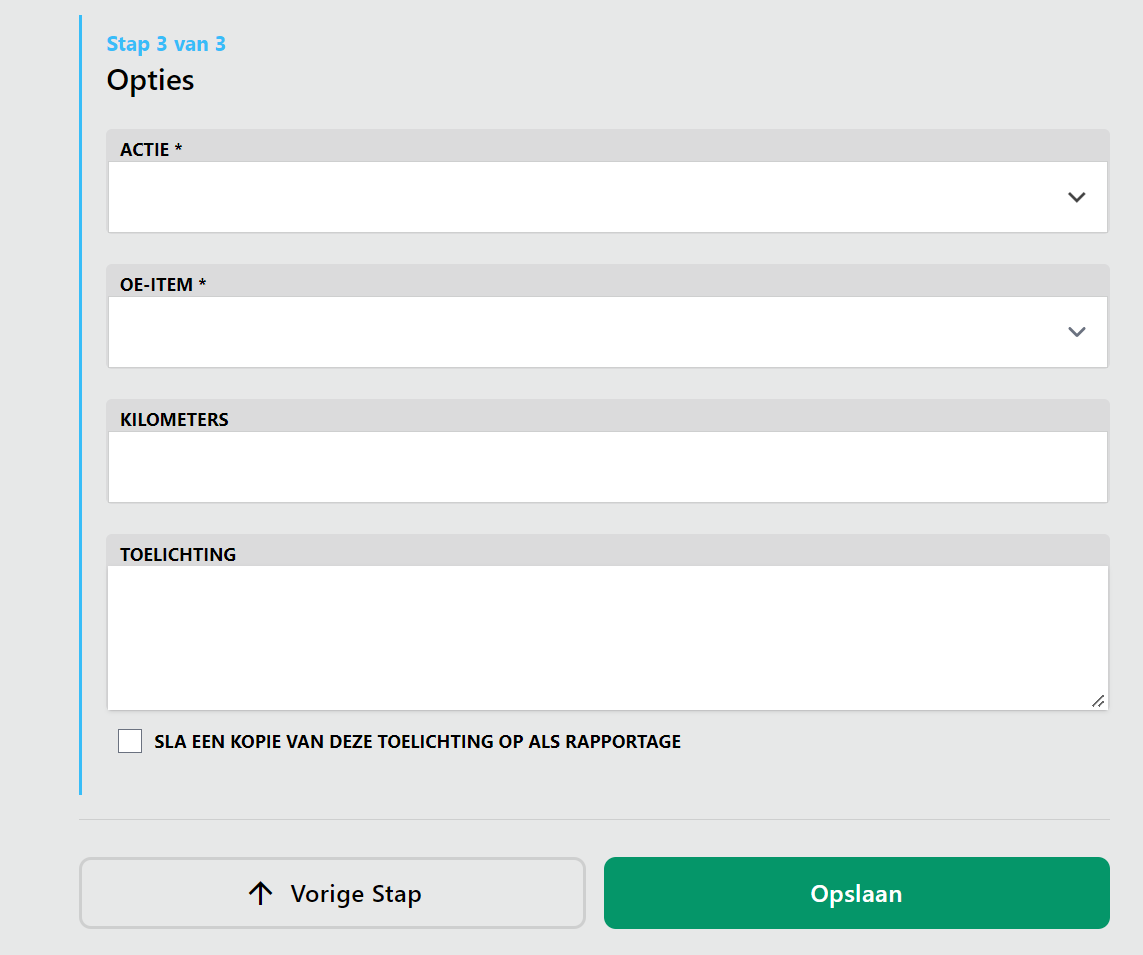Click the blue vertical step progress bar
This screenshot has width=1143, height=955.
point(80,400)
